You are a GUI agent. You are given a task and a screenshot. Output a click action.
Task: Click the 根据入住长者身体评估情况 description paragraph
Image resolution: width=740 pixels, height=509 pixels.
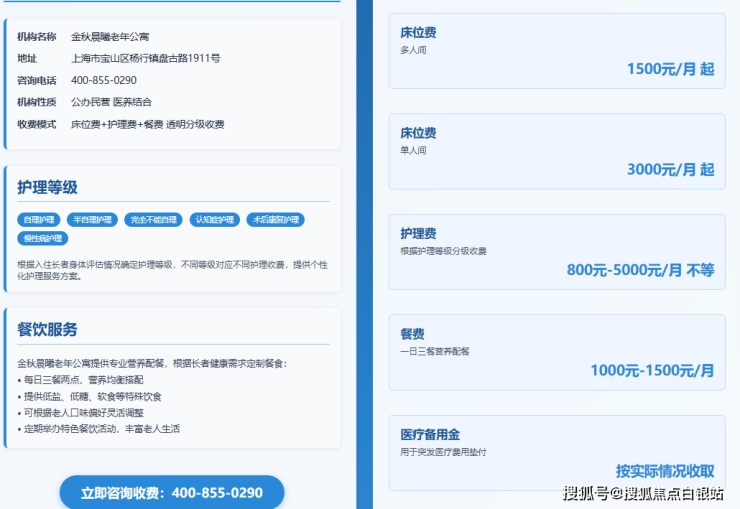pos(172,270)
